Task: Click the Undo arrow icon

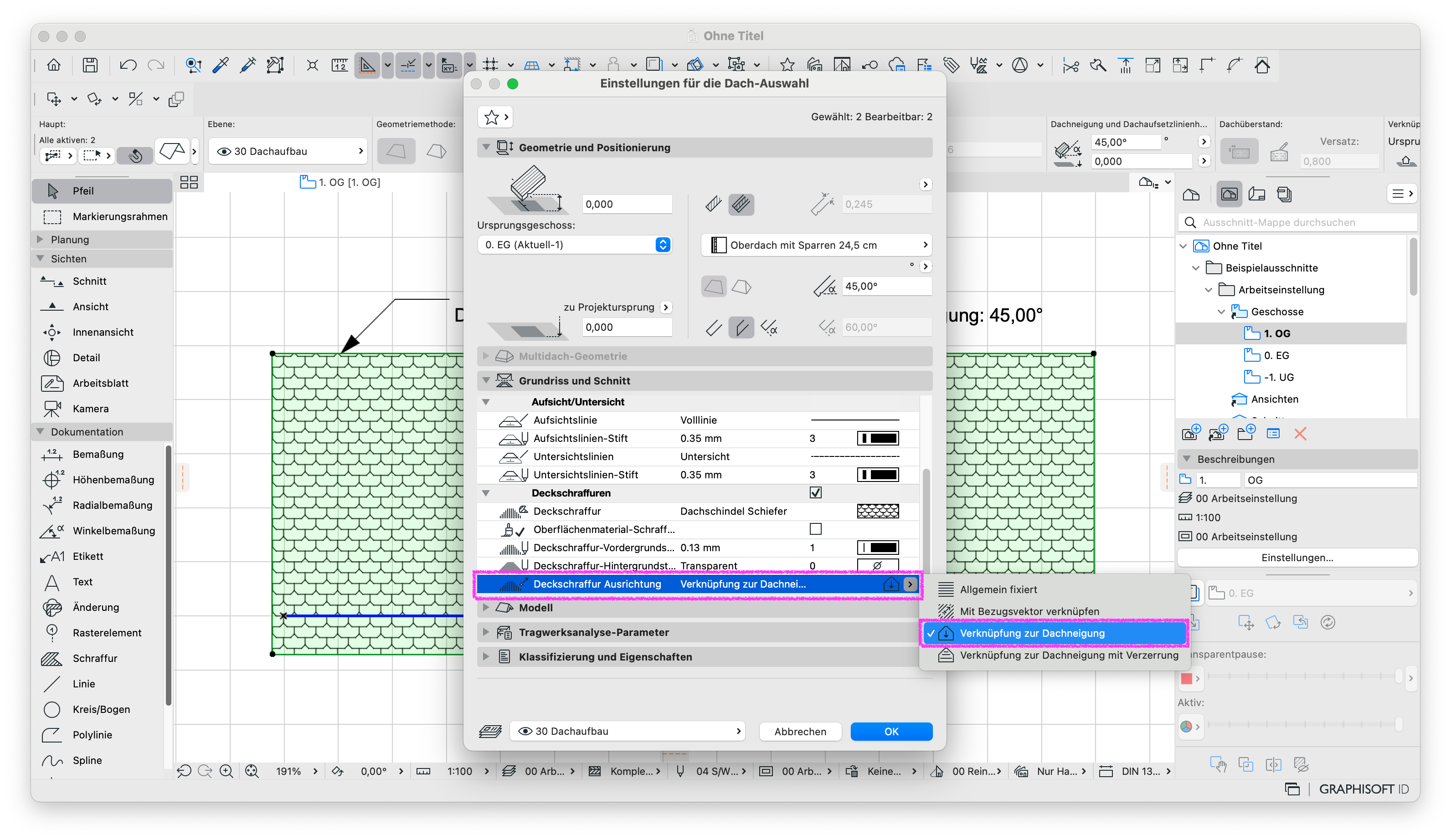Action: 128,65
